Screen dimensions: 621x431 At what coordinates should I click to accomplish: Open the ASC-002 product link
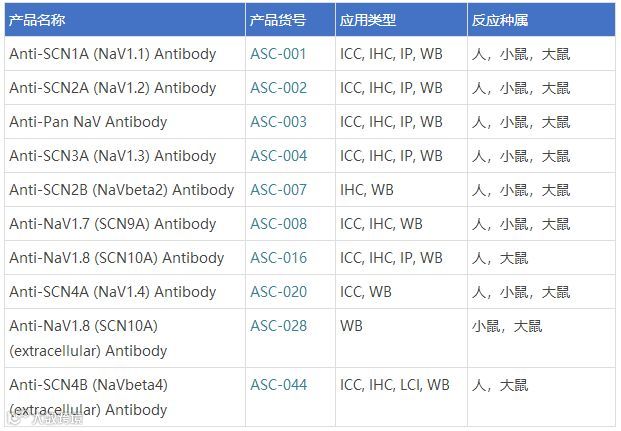coord(278,88)
